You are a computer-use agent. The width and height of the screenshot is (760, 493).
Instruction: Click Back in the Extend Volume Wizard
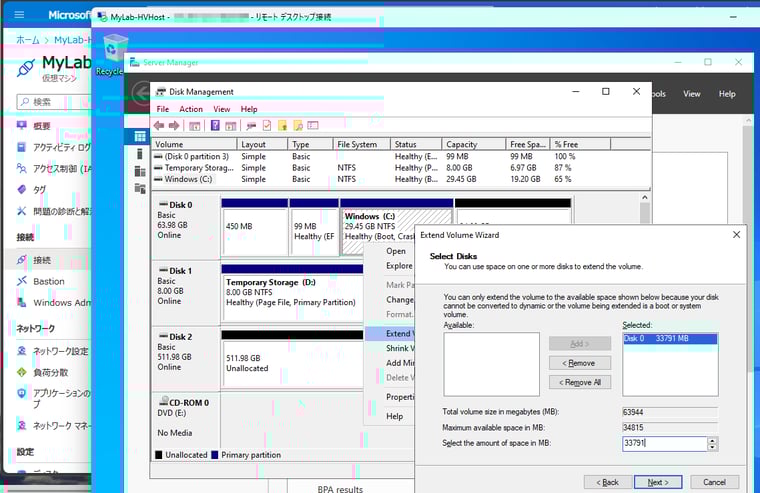point(607,482)
